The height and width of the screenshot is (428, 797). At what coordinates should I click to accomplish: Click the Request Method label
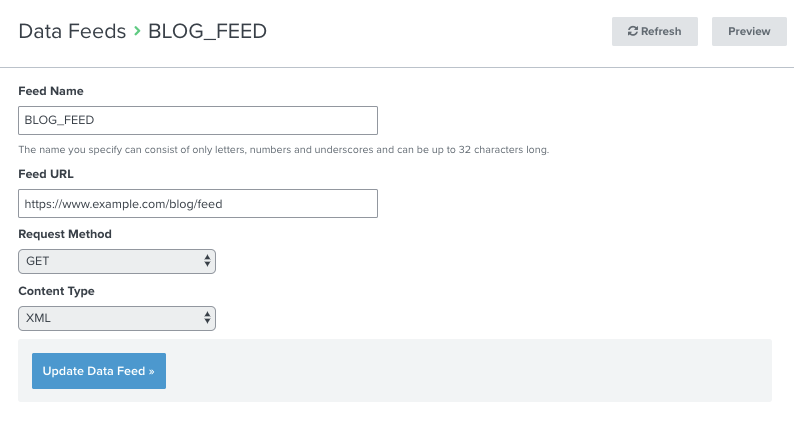65,234
